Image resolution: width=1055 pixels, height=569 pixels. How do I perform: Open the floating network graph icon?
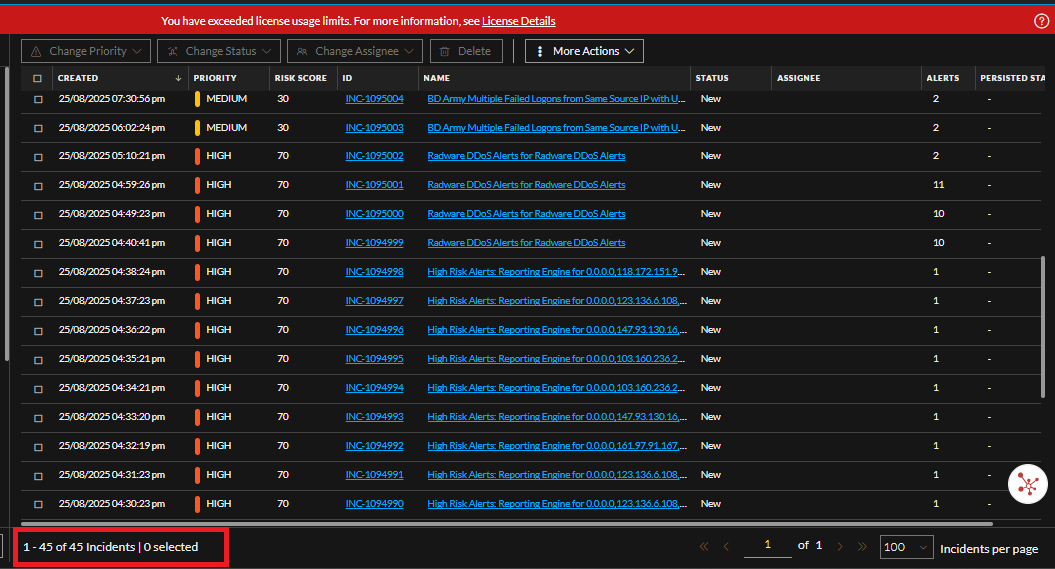pos(1026,483)
